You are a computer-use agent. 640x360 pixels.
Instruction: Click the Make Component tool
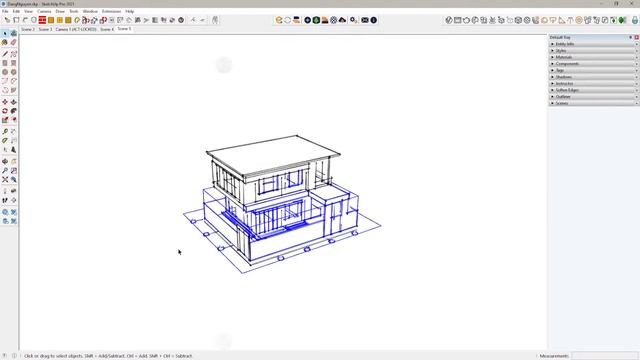pos(13,33)
